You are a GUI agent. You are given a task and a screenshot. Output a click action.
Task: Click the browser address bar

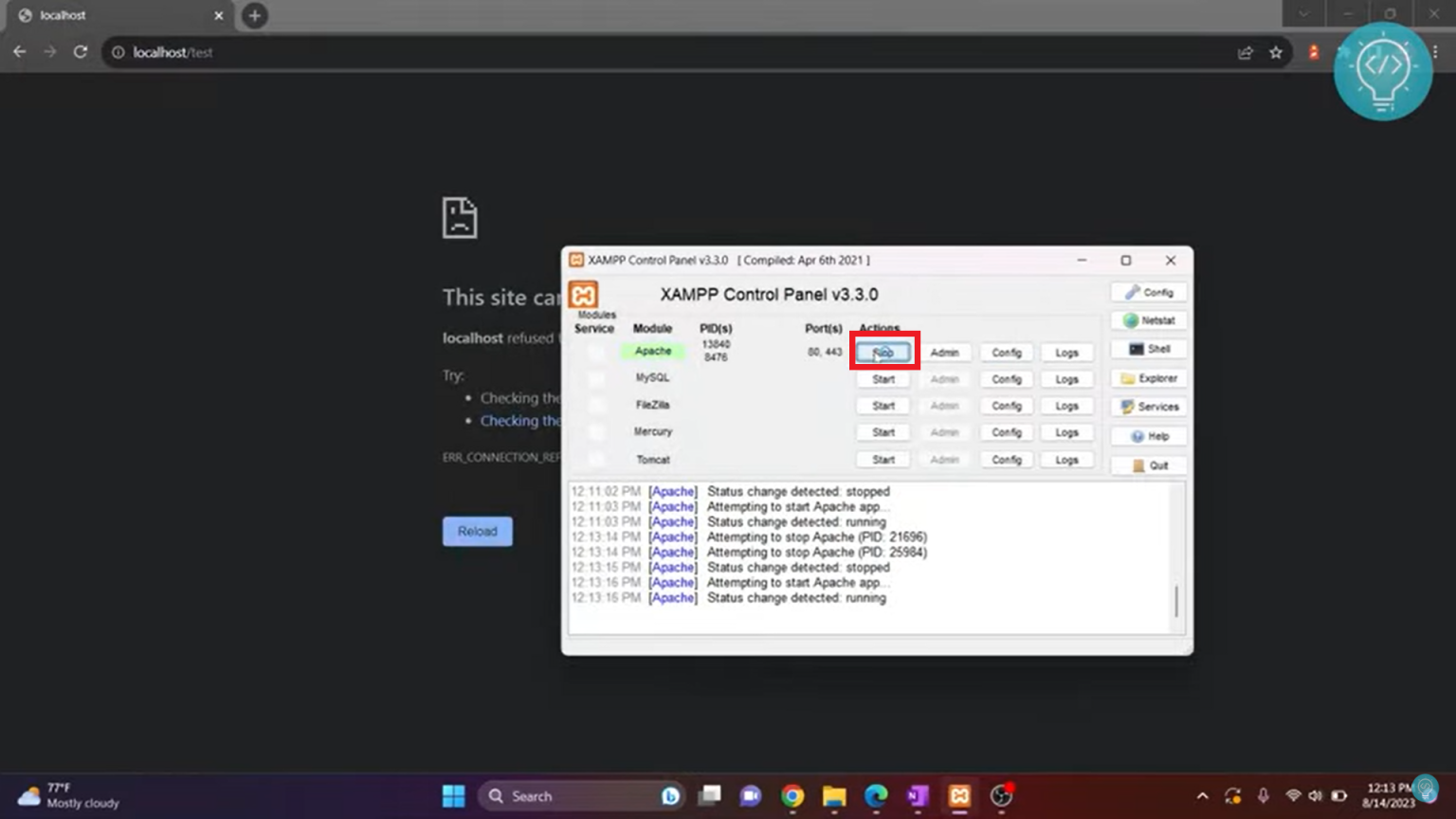pos(379,52)
